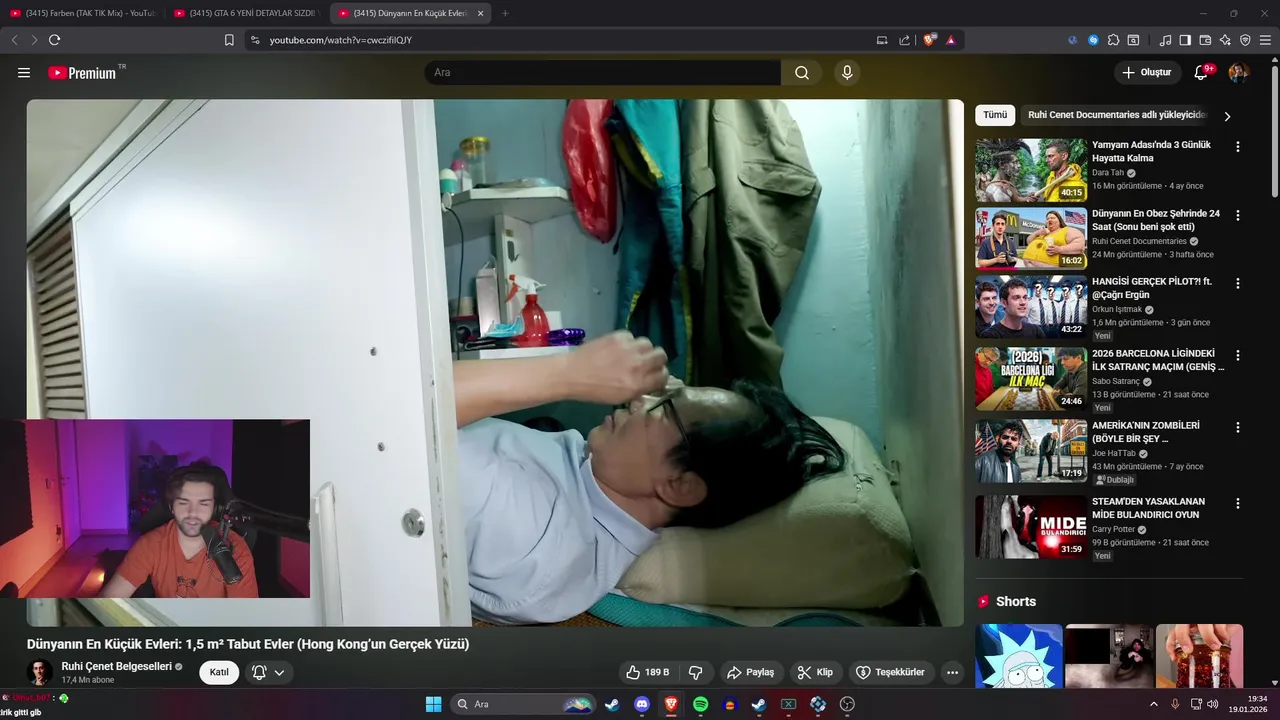Click the Windows taskbar search box
The image size is (1280, 720).
523,704
